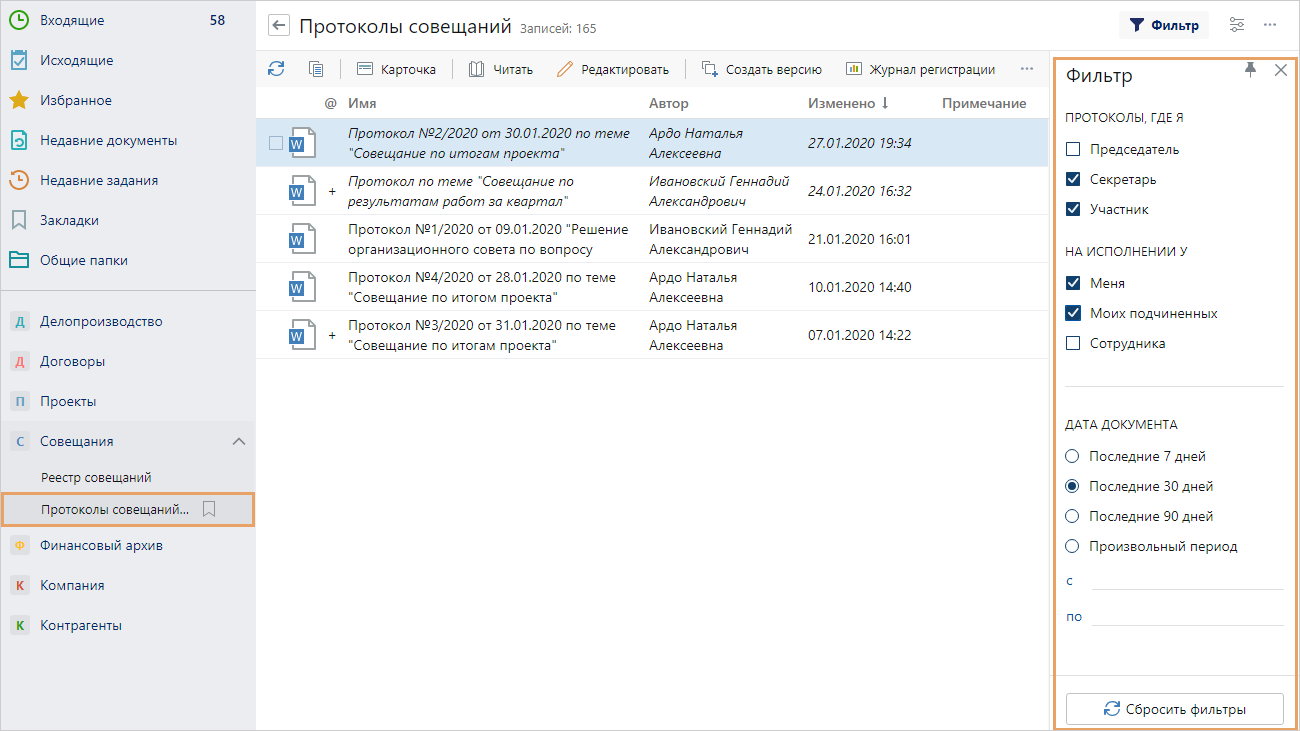
Task: Open Избранное with the star icon
Action: 75,100
